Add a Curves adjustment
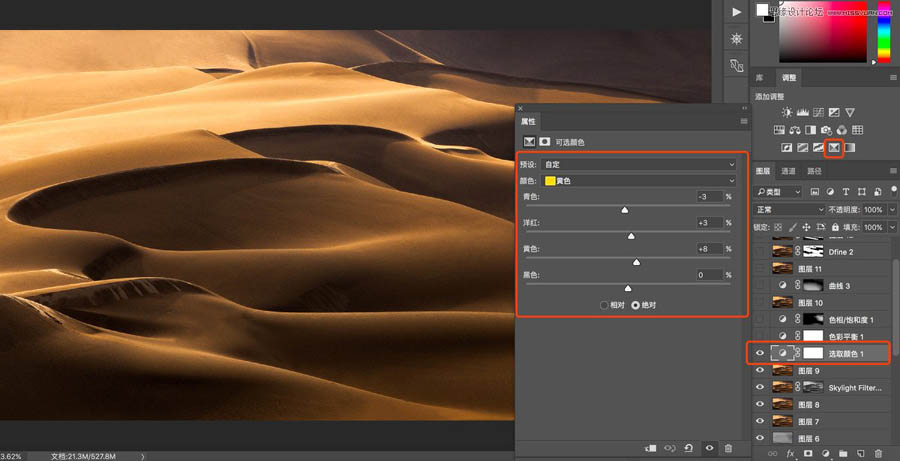The height and width of the screenshot is (461, 900). [818, 113]
